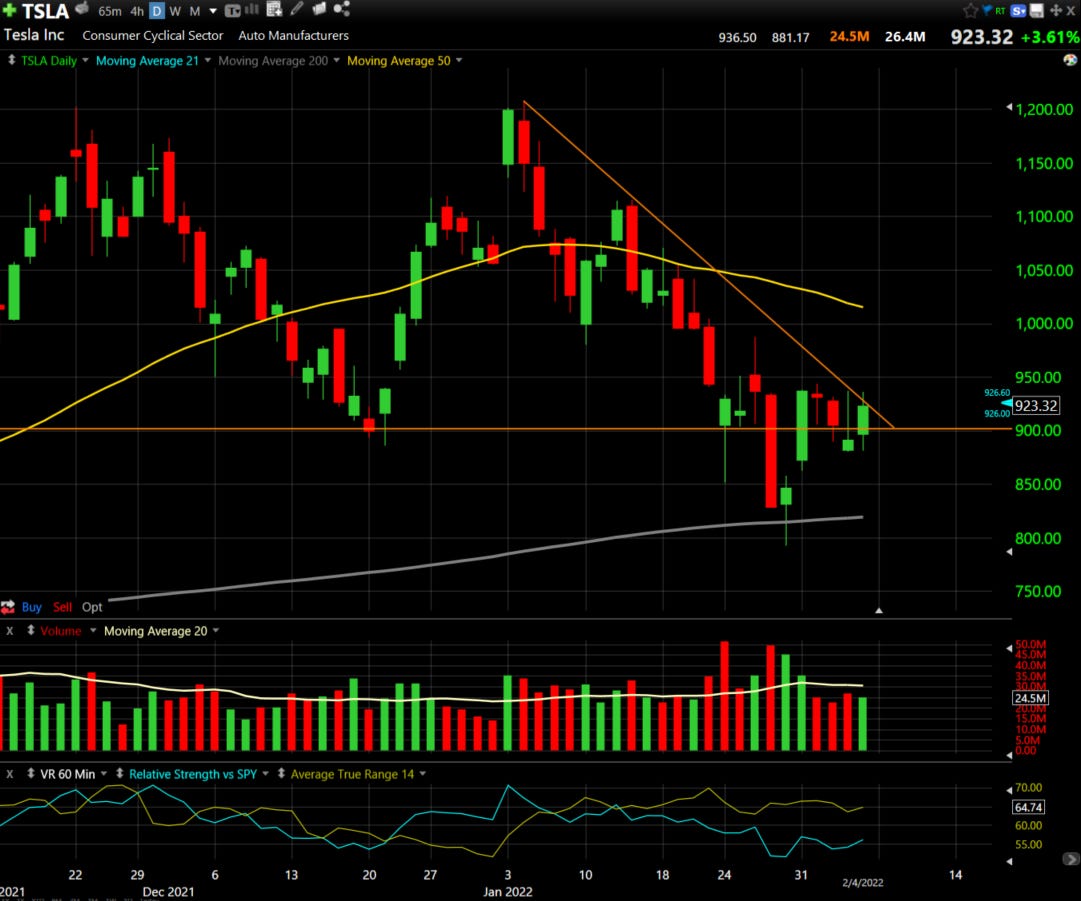Click the save floppy disk icon
1081x901 pixels.
tap(1036, 10)
